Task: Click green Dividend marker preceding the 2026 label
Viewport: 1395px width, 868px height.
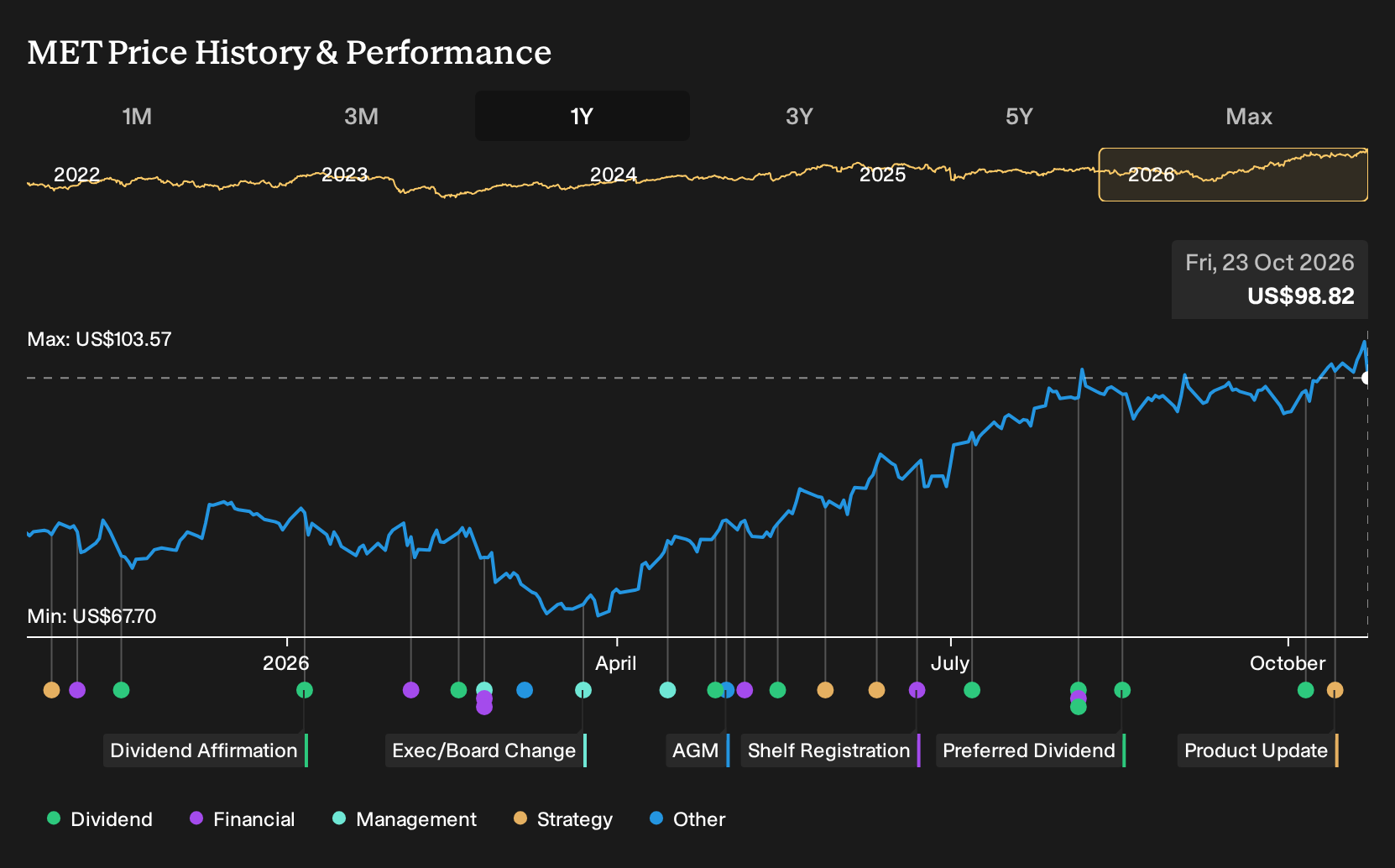Action: (121, 690)
